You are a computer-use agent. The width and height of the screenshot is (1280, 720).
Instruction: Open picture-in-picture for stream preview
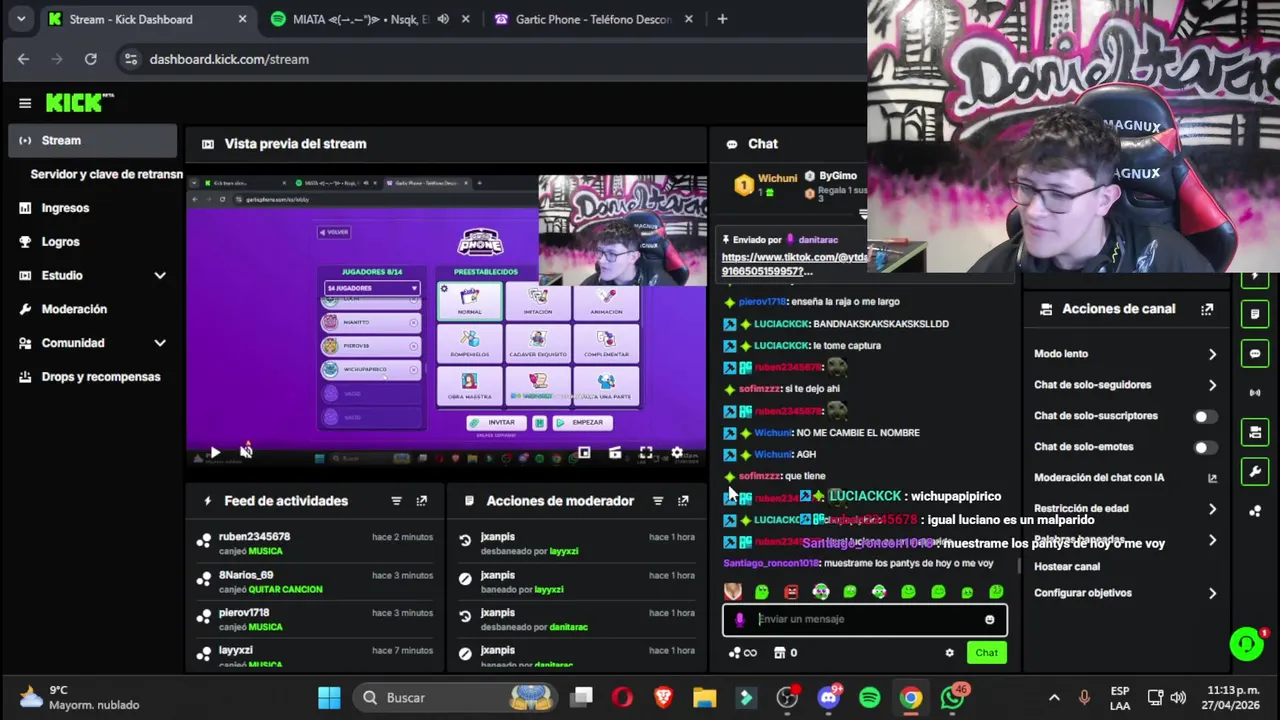click(584, 453)
